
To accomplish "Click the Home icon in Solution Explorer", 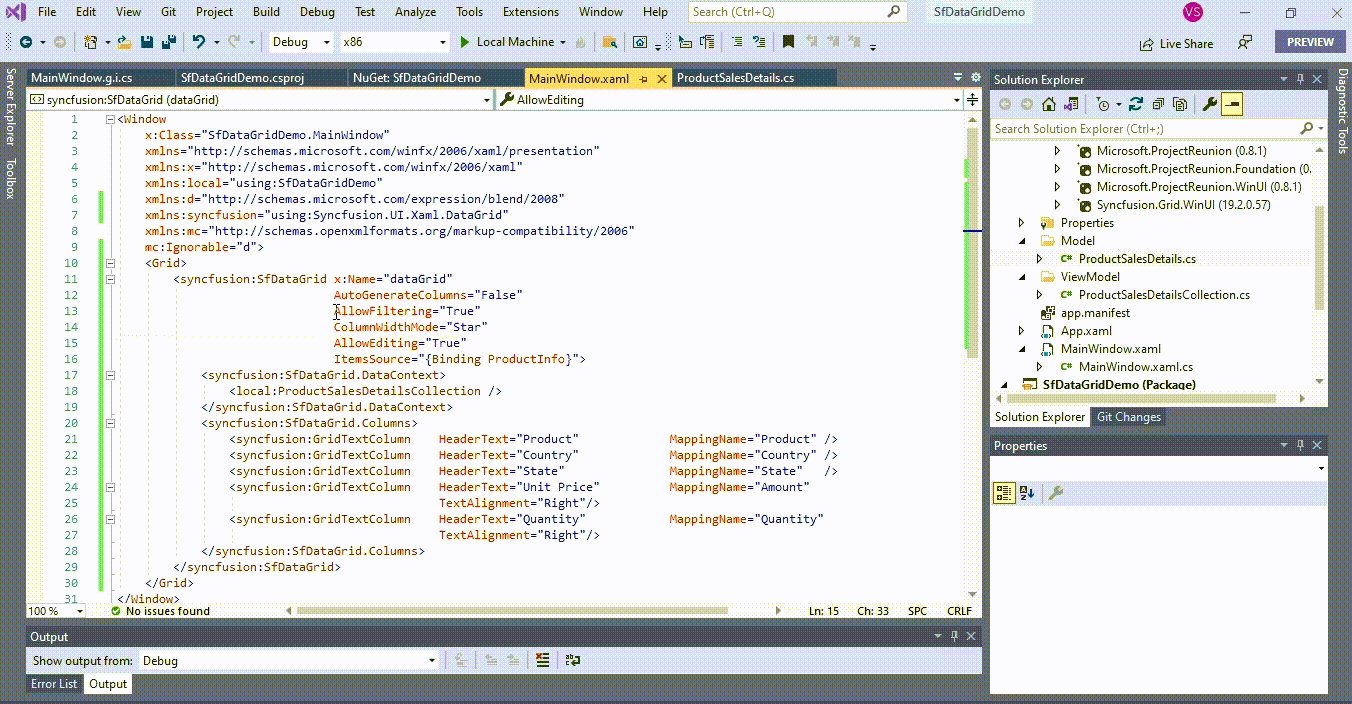I will click(1049, 104).
